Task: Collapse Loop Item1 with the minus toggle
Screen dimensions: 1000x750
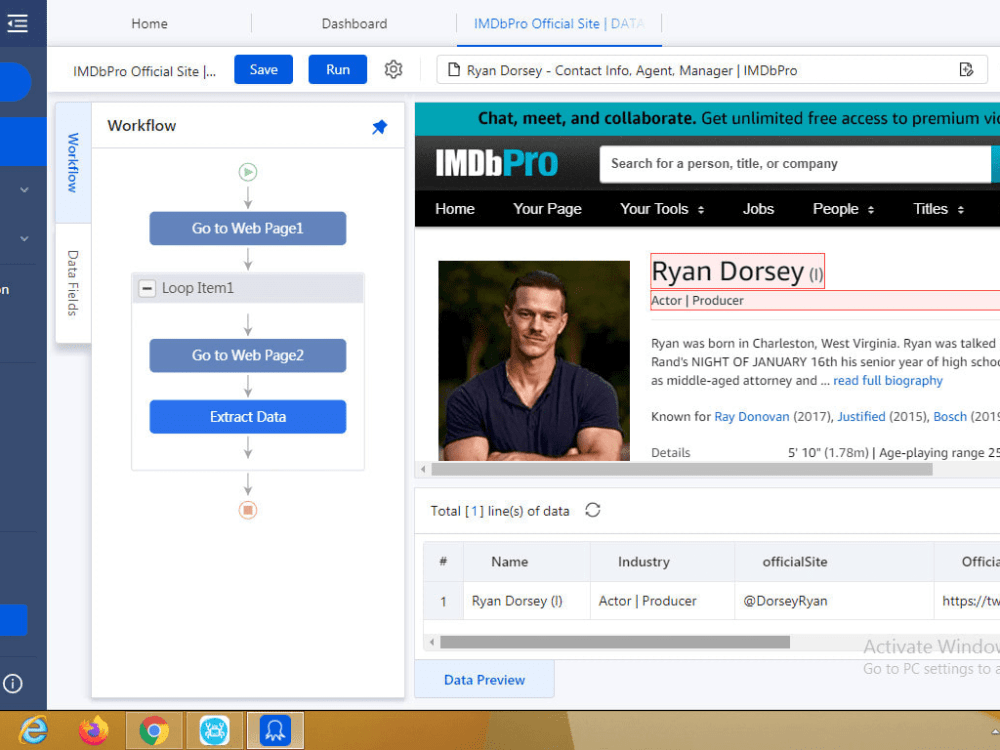Action: [147, 288]
